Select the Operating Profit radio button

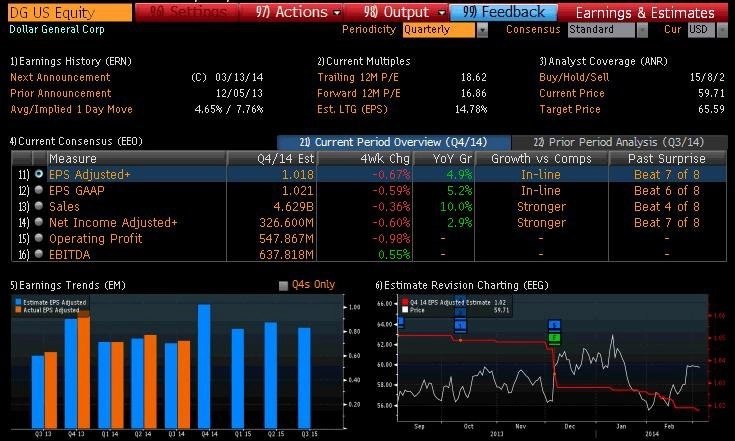[39, 238]
